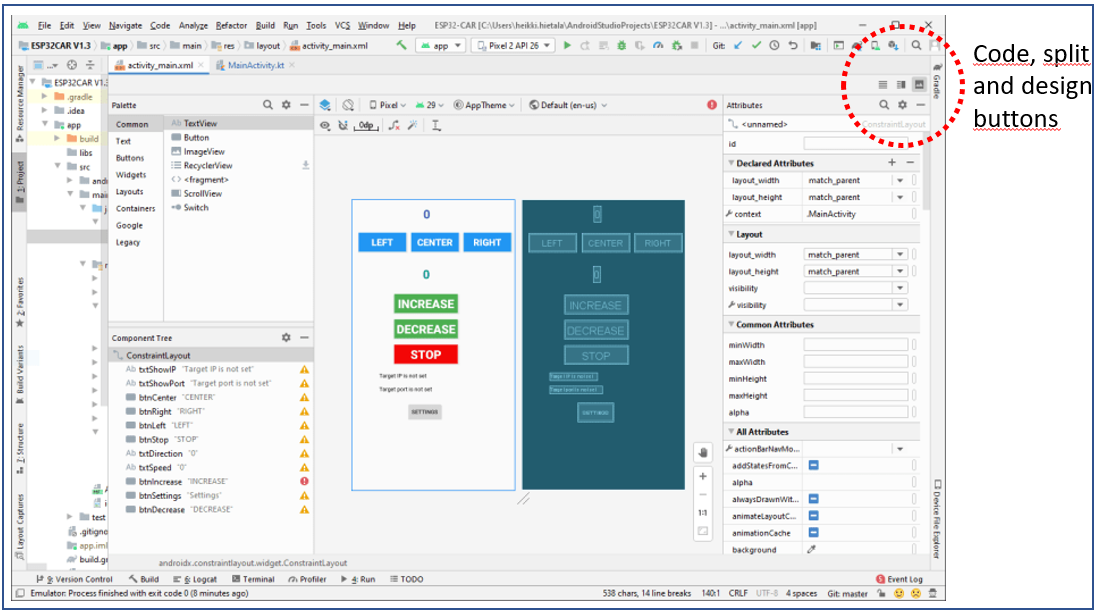Switch to Split view mode icon
Screen dimensions: 1097x613
coord(901,85)
